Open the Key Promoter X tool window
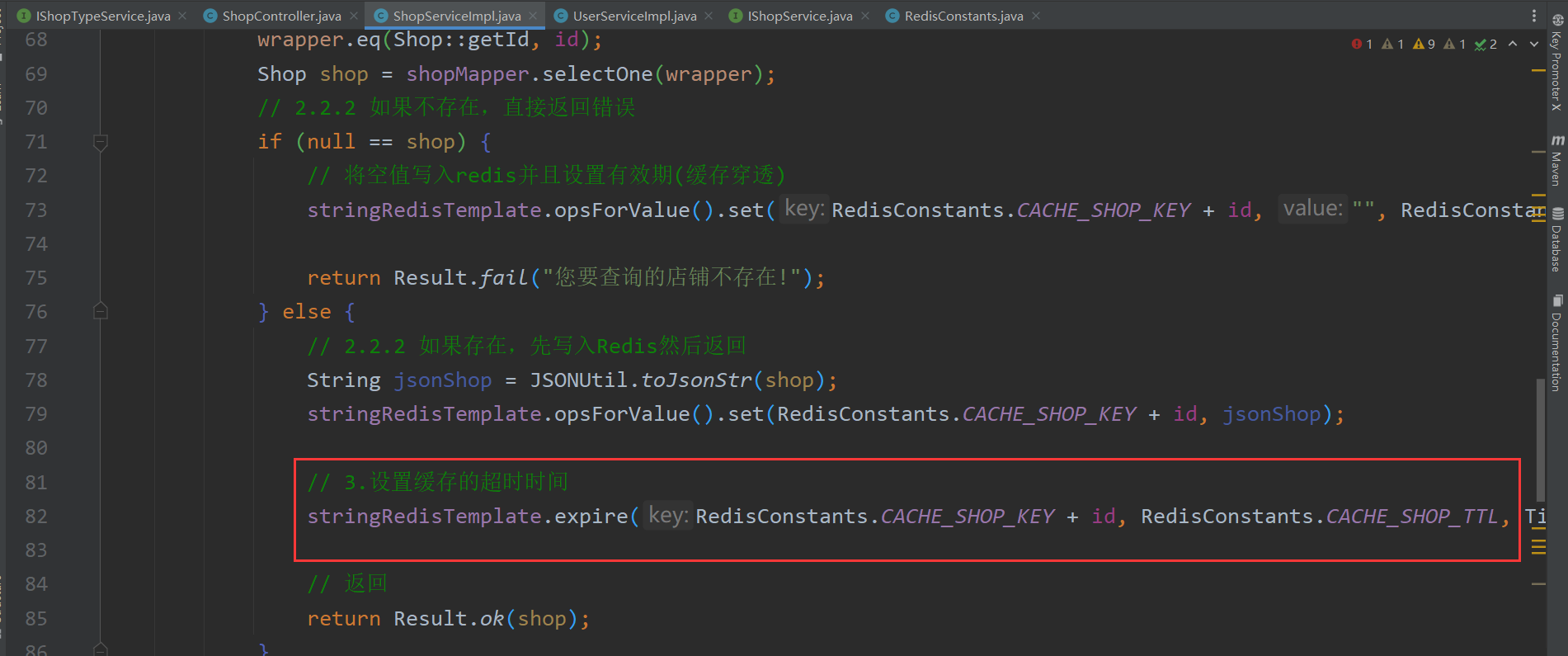 (x=1557, y=63)
